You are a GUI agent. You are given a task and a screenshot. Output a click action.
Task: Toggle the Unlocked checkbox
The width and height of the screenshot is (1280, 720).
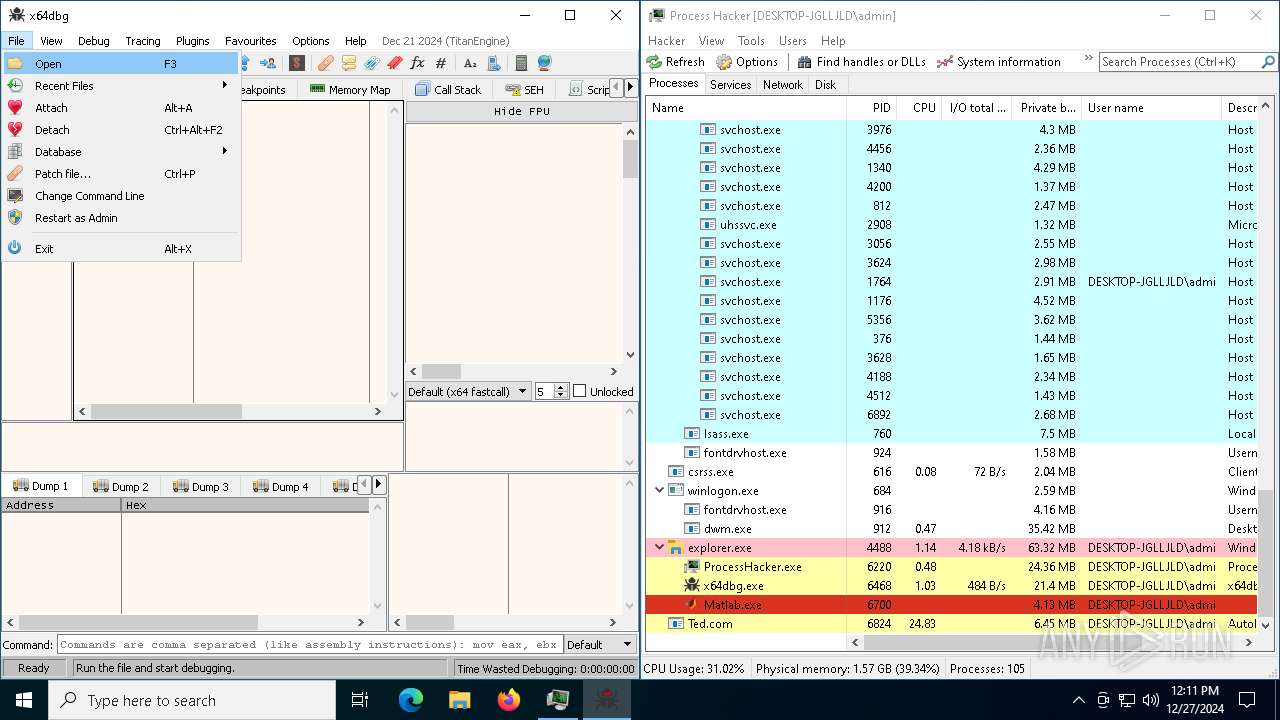579,391
